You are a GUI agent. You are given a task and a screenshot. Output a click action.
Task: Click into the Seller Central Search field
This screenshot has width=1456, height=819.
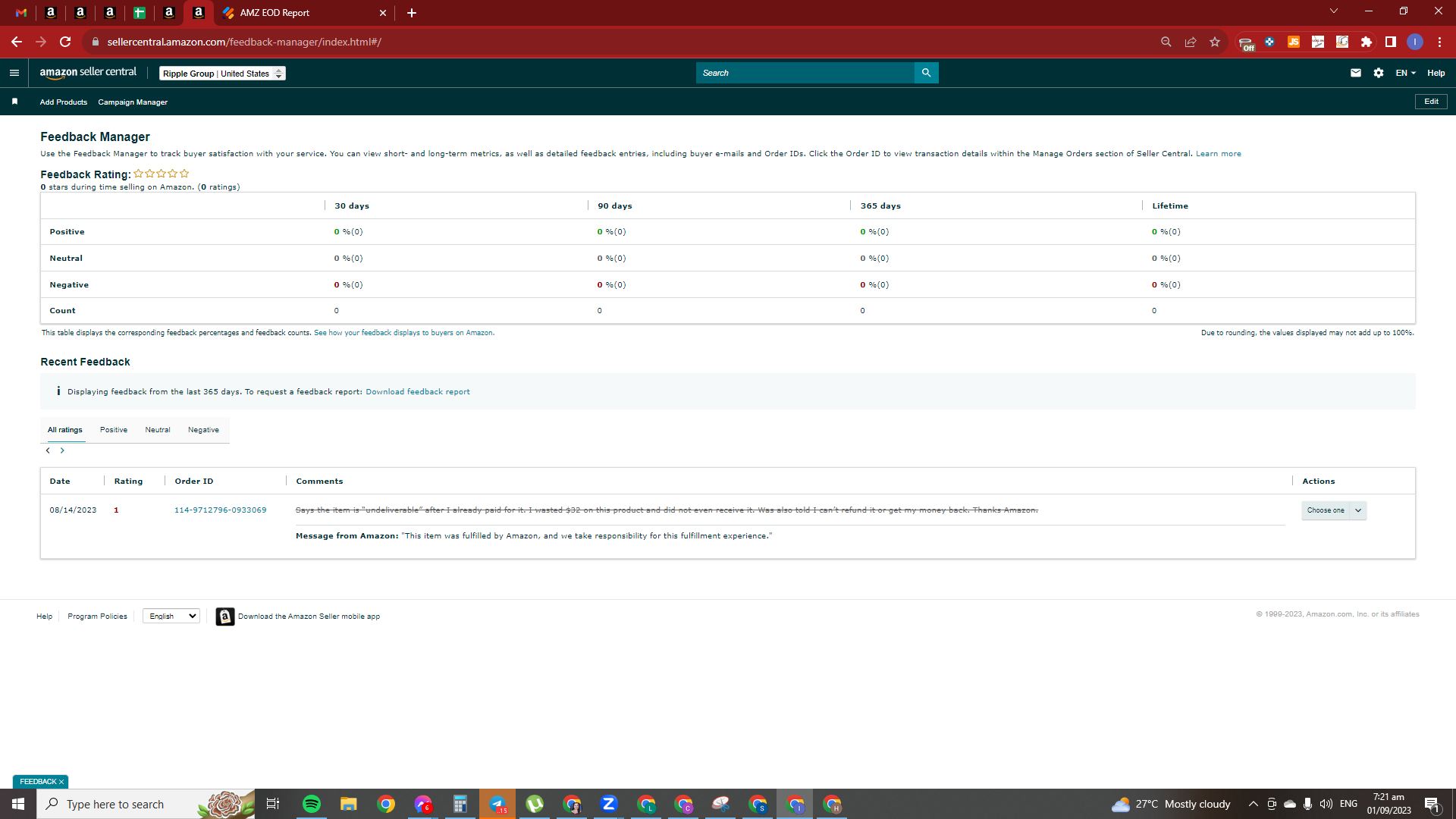click(x=805, y=73)
